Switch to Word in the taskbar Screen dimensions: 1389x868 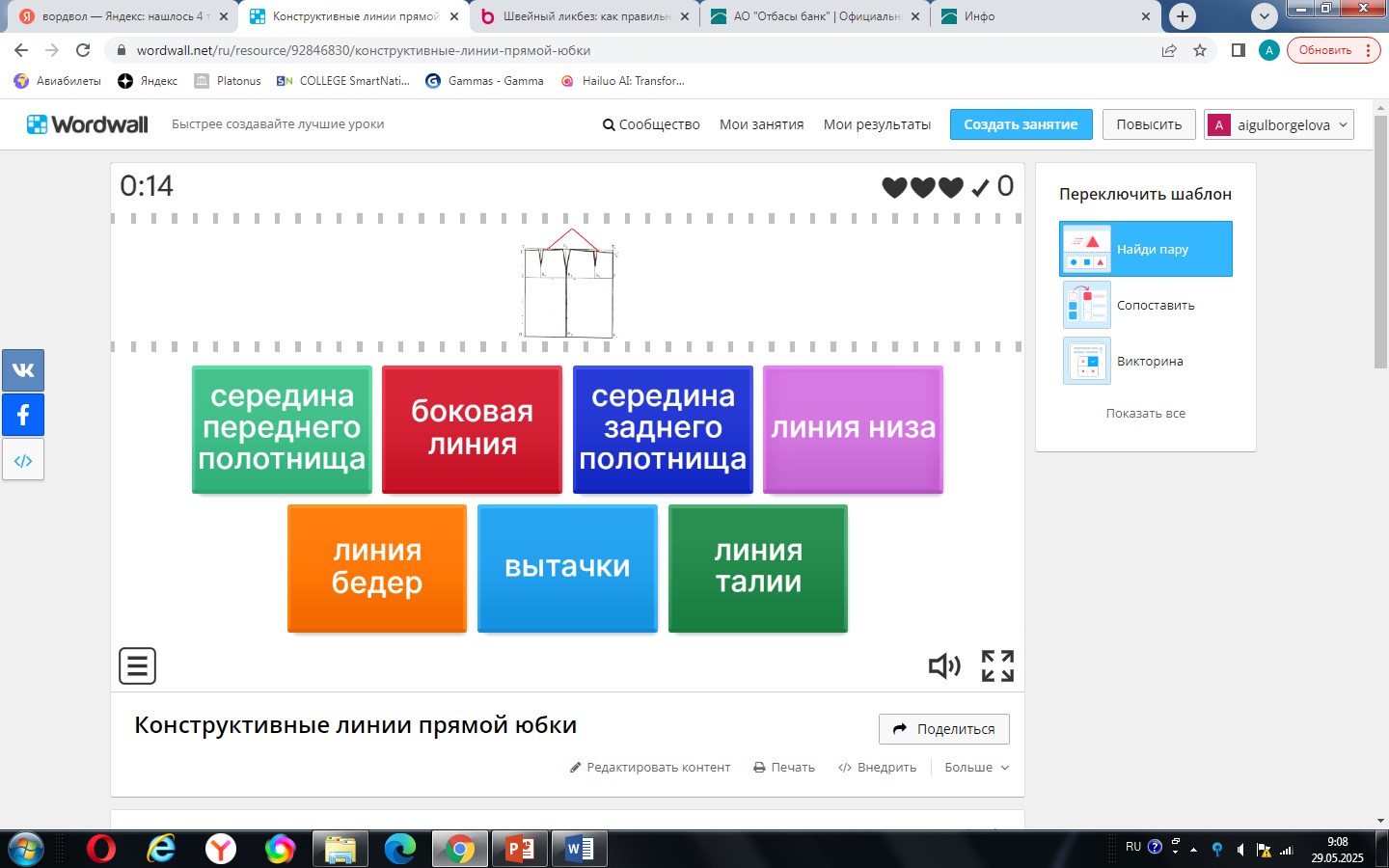(x=580, y=849)
